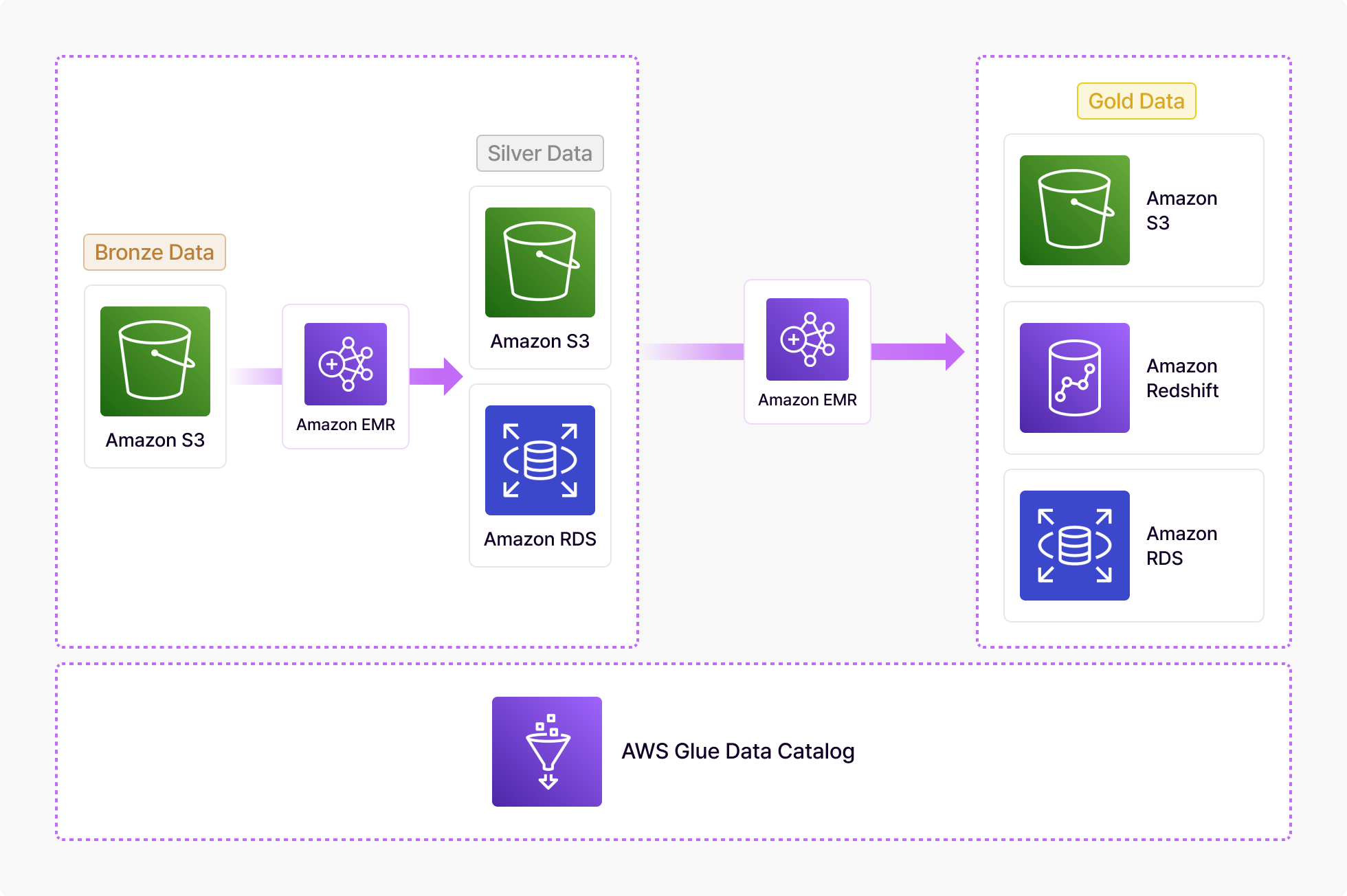Click the Amazon EMR icon between Silver and Gold
This screenshot has width=1347, height=896.
[808, 339]
